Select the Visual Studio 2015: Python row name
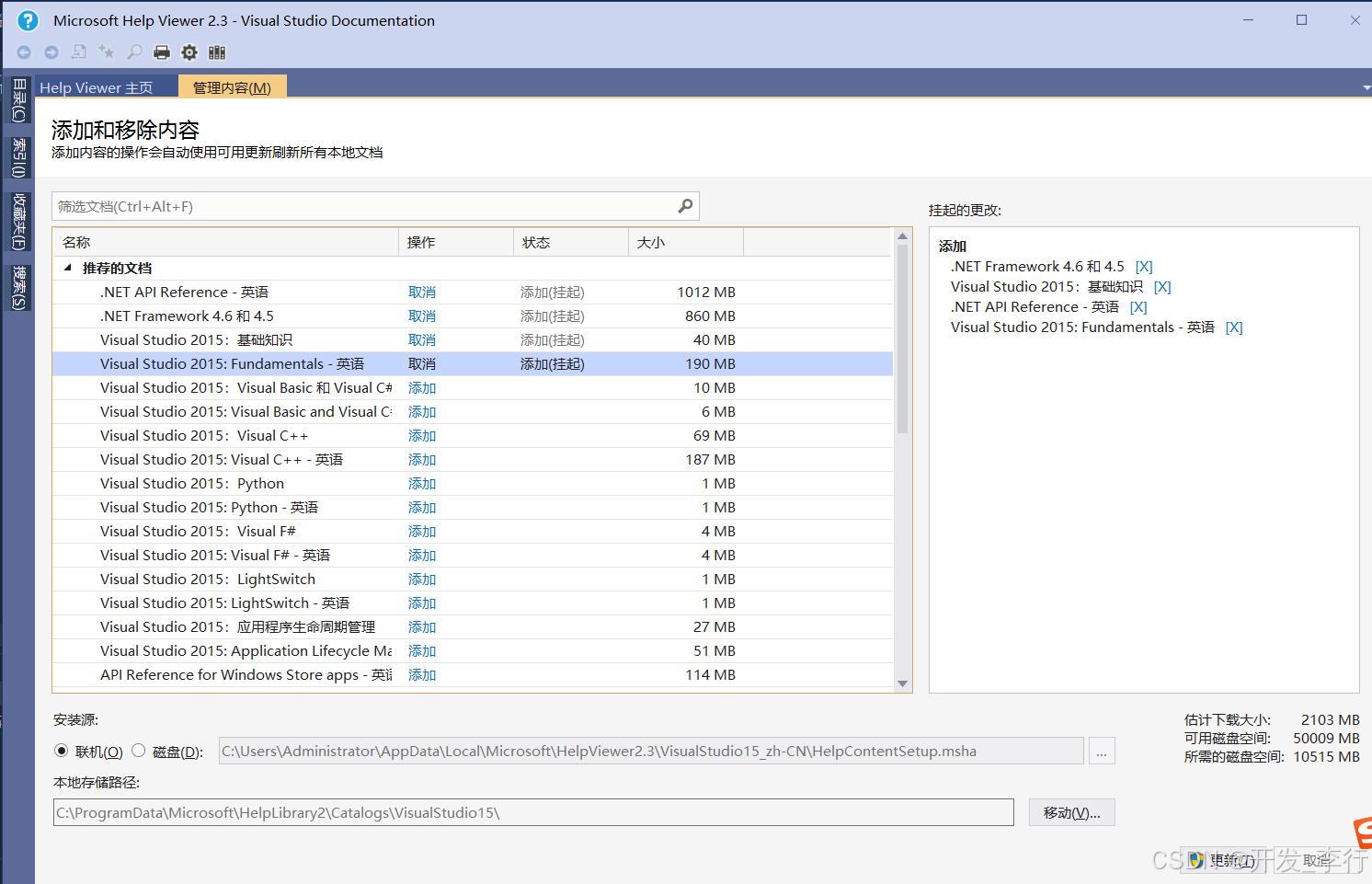 click(x=192, y=483)
